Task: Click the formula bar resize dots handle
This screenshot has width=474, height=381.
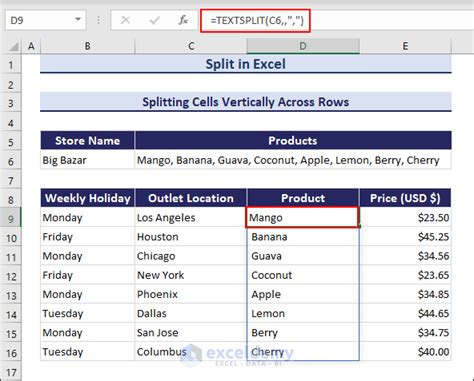Action: point(98,20)
